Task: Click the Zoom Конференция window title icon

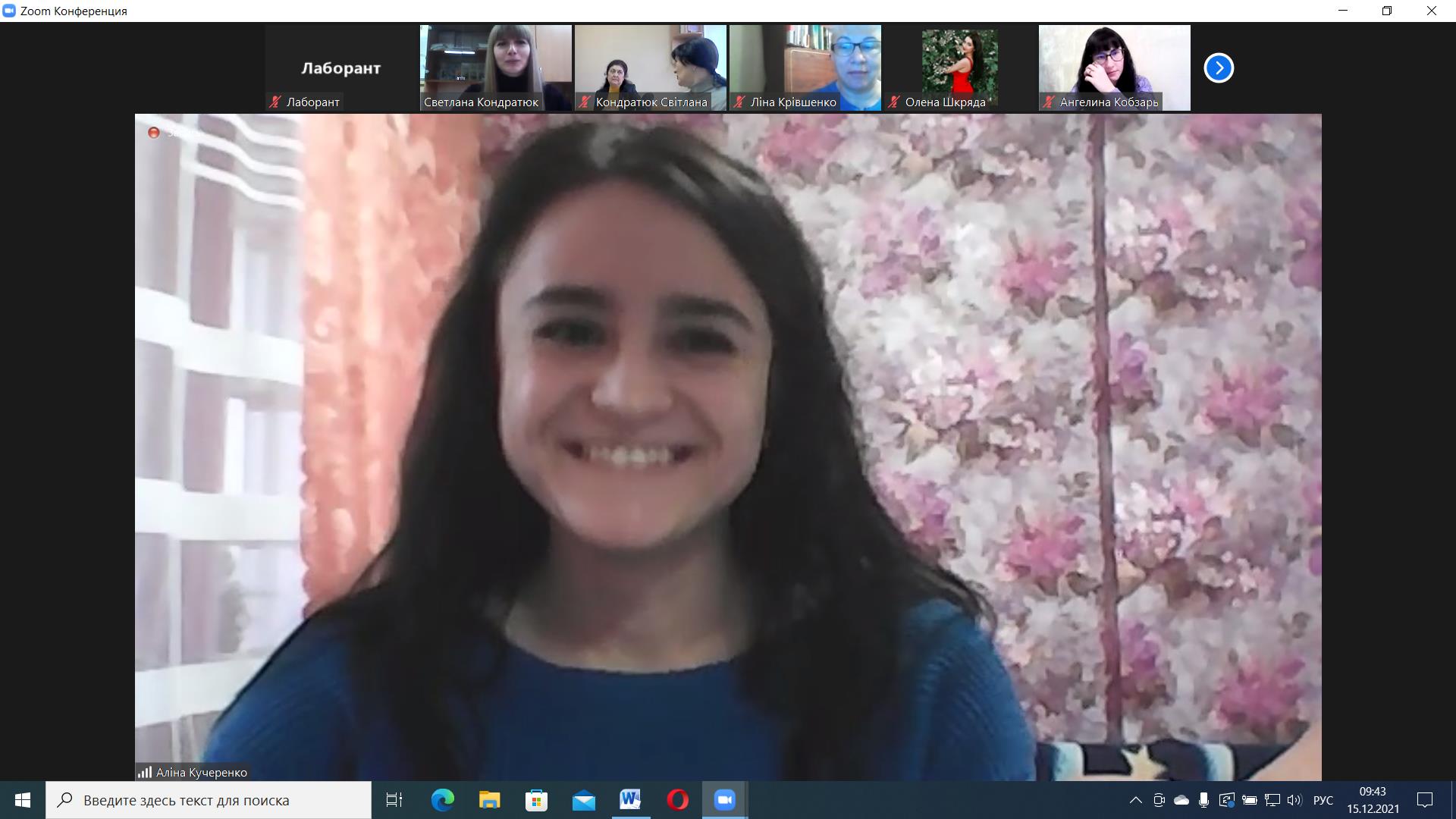Action: (9, 11)
